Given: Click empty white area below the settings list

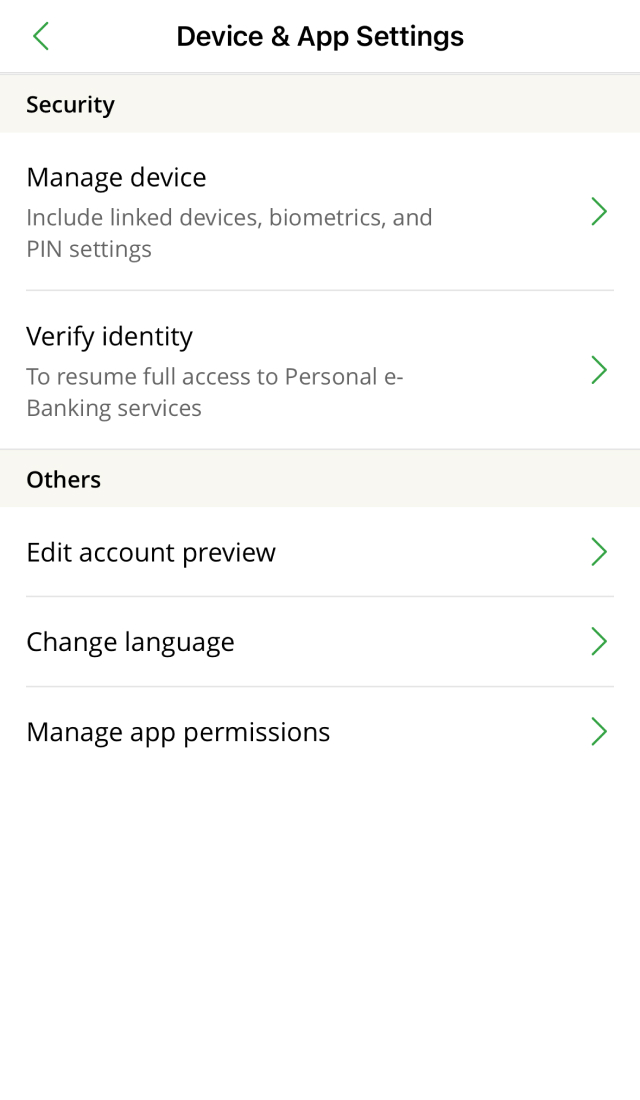Looking at the screenshot, I should [320, 930].
